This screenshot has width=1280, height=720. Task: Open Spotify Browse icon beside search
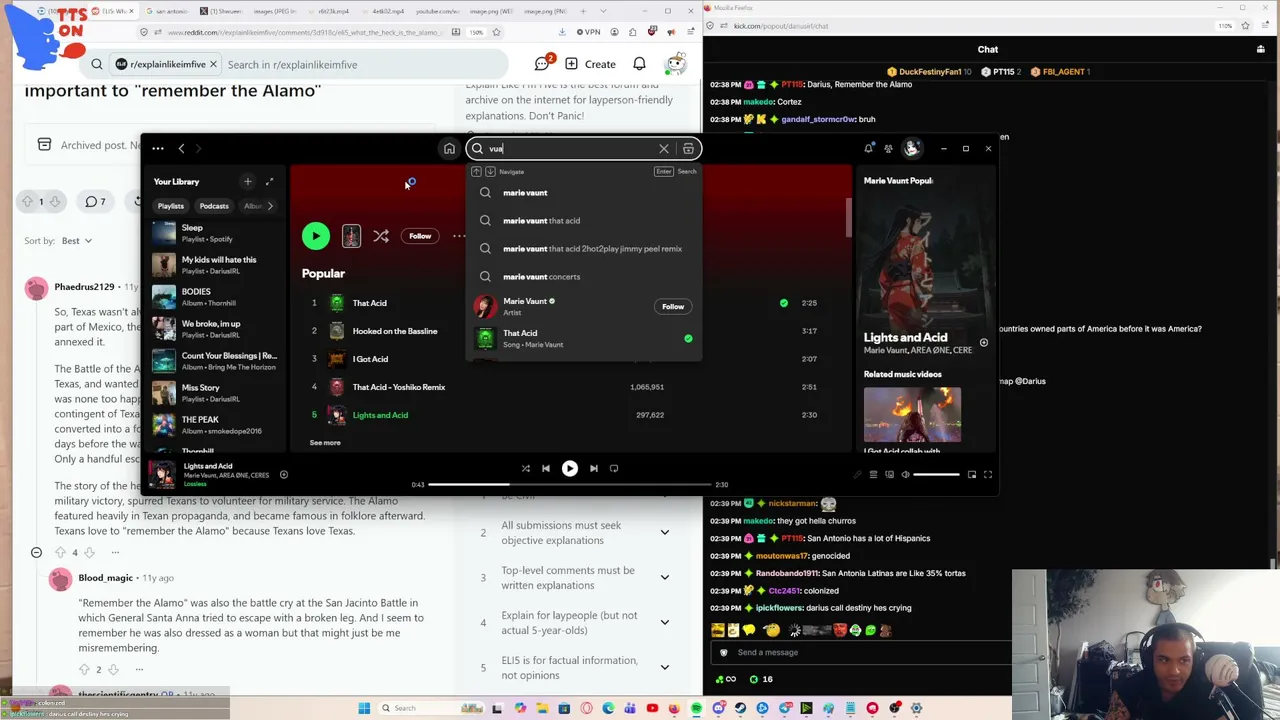click(x=688, y=149)
